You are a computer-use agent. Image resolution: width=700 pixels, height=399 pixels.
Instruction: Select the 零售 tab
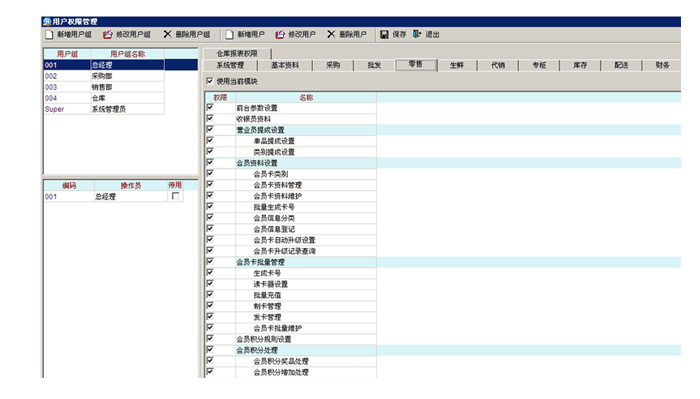pos(416,64)
